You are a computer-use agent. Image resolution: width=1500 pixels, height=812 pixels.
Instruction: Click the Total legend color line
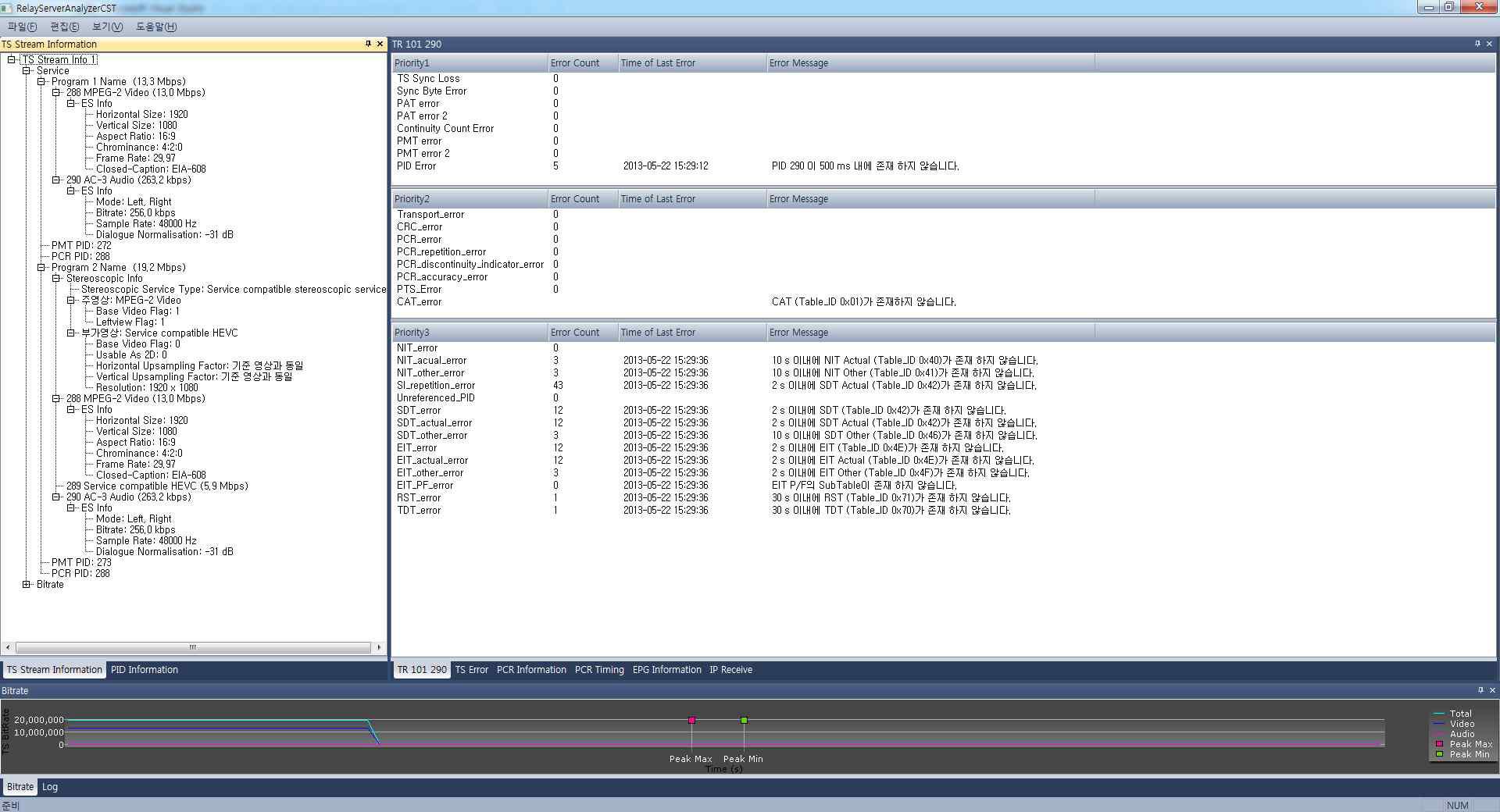[1439, 714]
